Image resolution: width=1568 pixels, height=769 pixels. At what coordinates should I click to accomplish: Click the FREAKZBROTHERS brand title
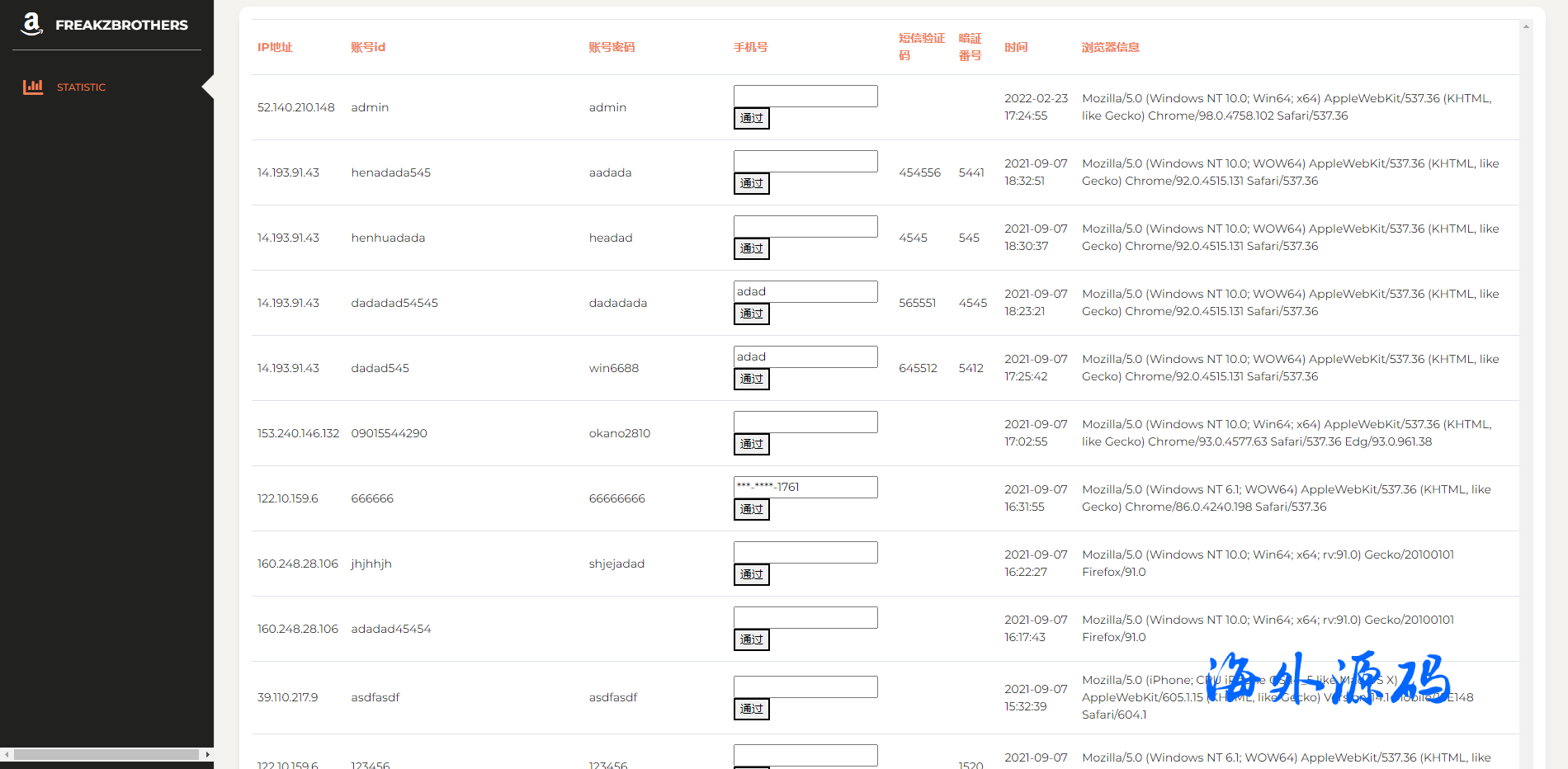point(121,25)
